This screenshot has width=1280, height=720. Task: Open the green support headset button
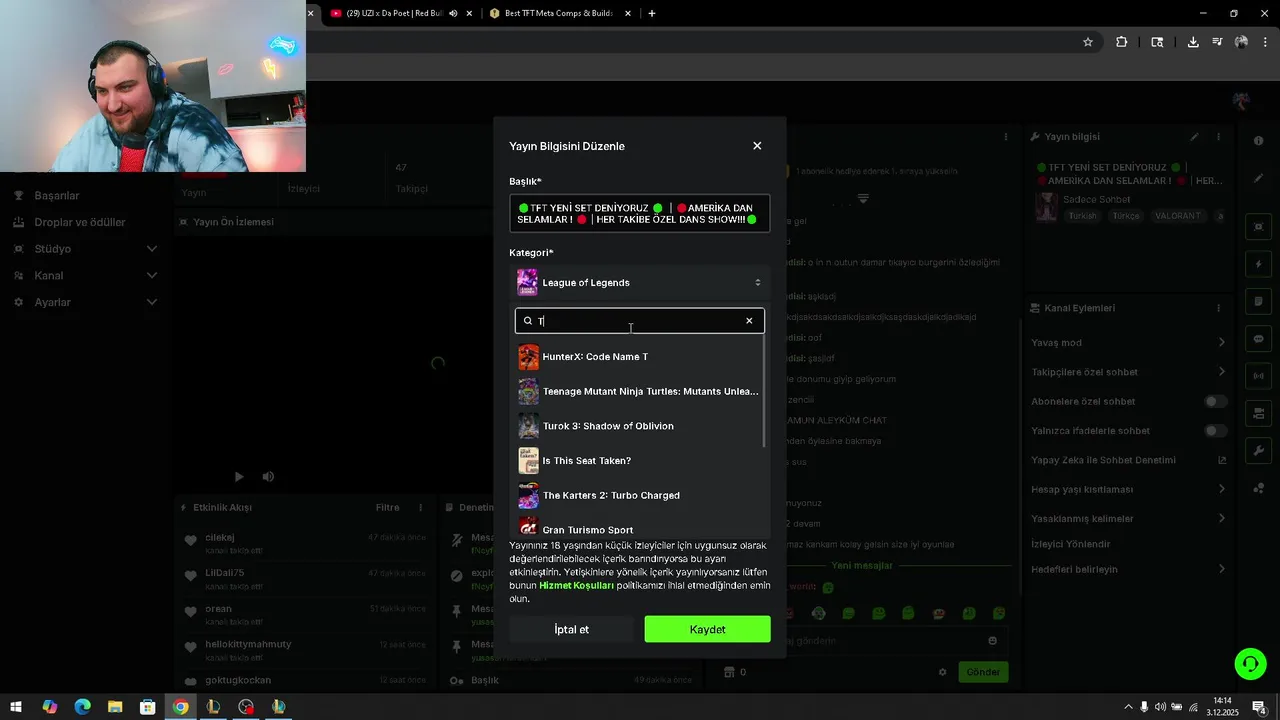tap(1249, 663)
